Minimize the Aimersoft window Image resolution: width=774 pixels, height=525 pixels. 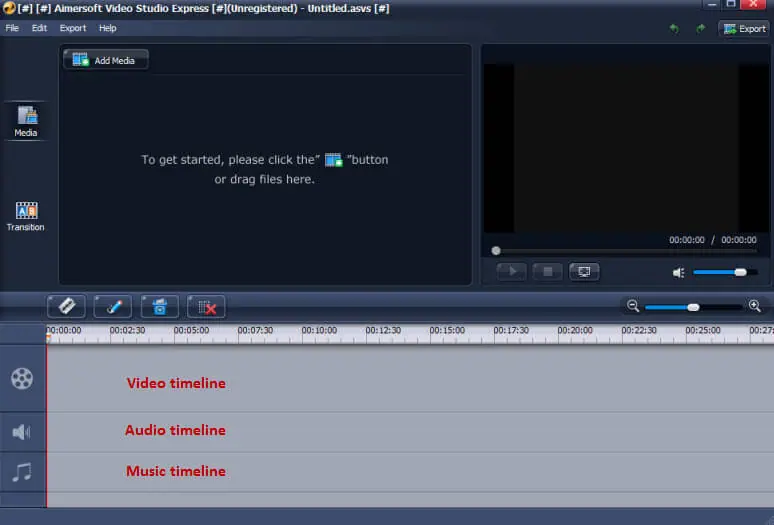click(711, 4)
